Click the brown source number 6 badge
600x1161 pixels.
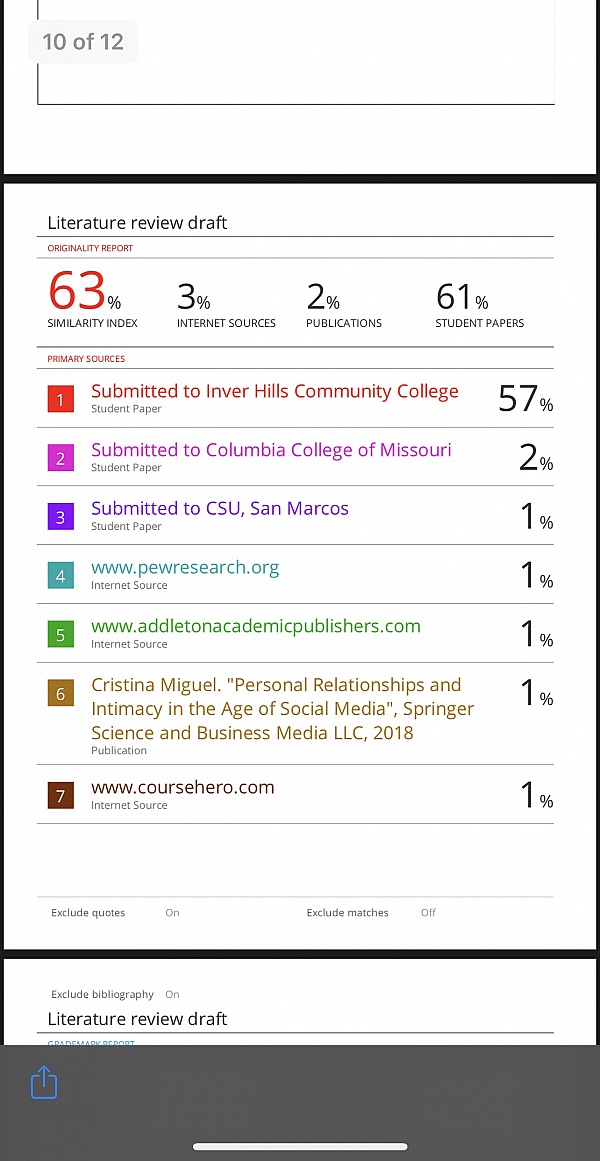tap(60, 694)
